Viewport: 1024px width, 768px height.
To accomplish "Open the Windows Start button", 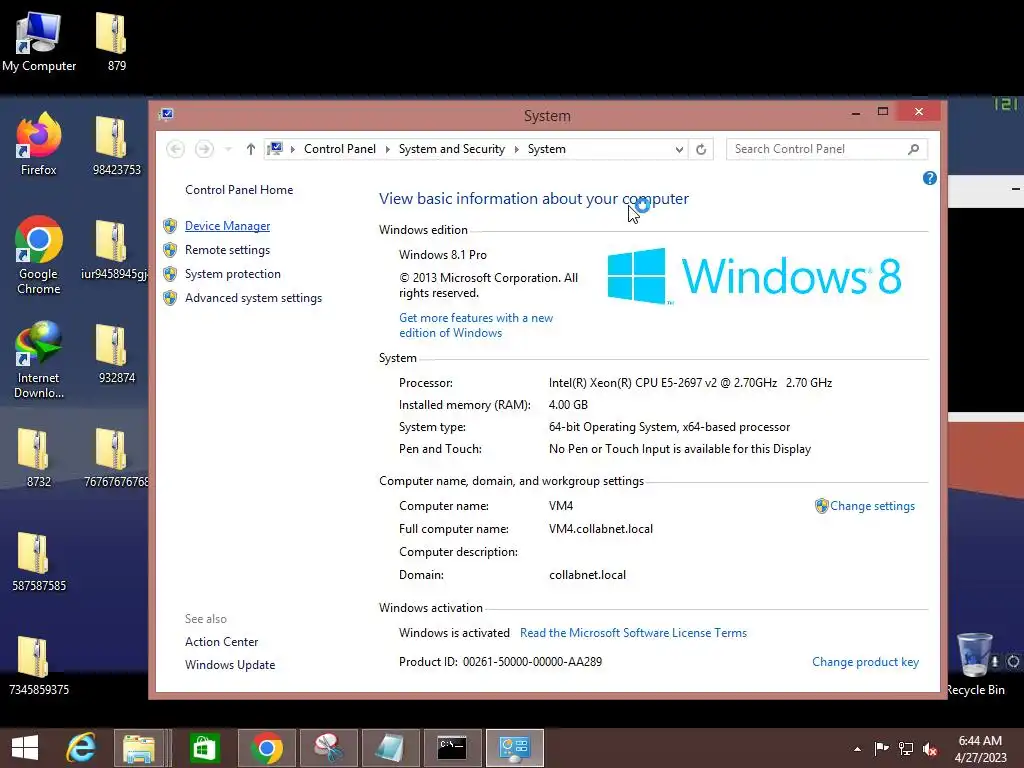I will tap(25, 748).
